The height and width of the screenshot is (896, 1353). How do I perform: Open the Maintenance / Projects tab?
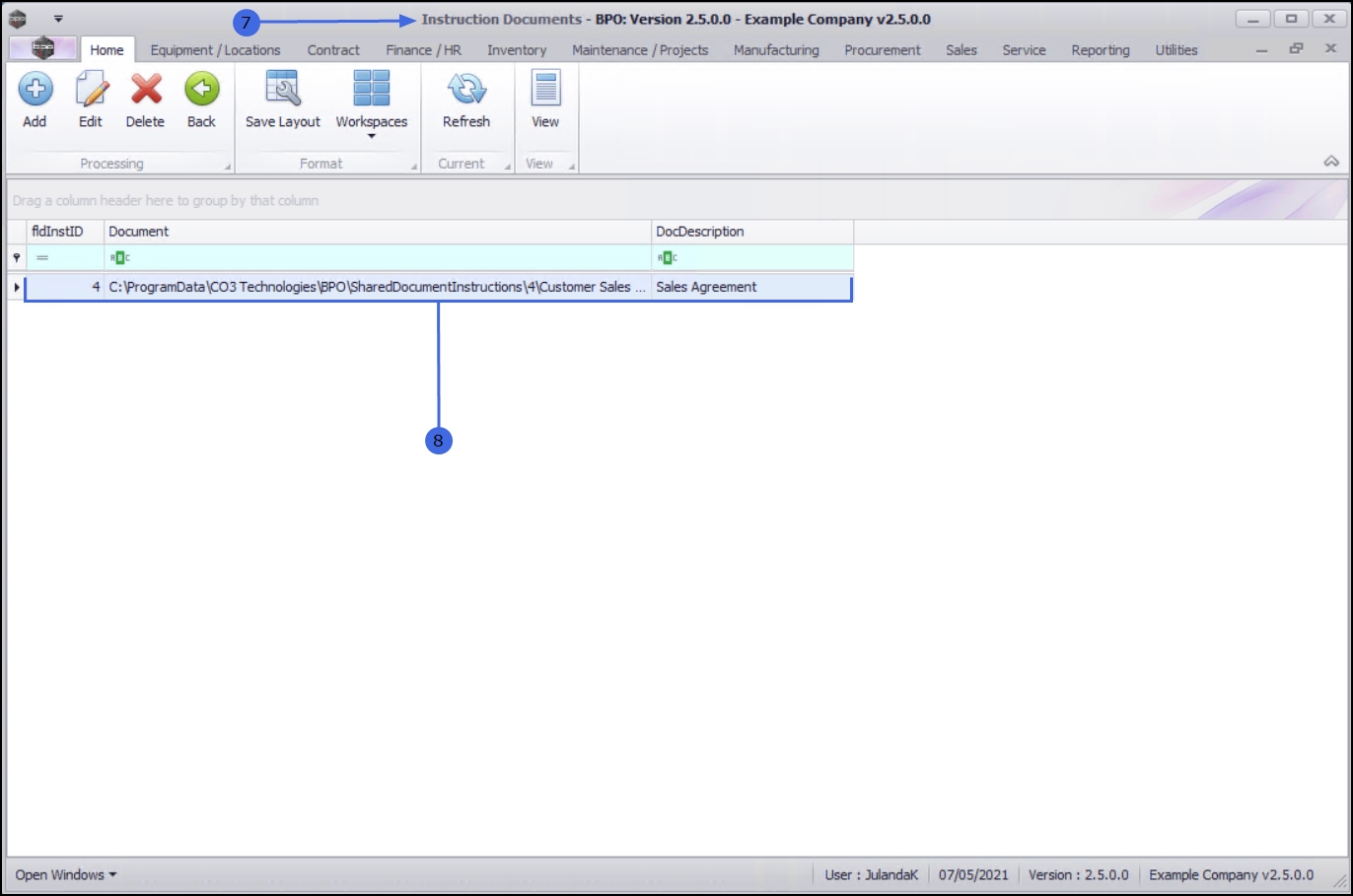click(640, 50)
